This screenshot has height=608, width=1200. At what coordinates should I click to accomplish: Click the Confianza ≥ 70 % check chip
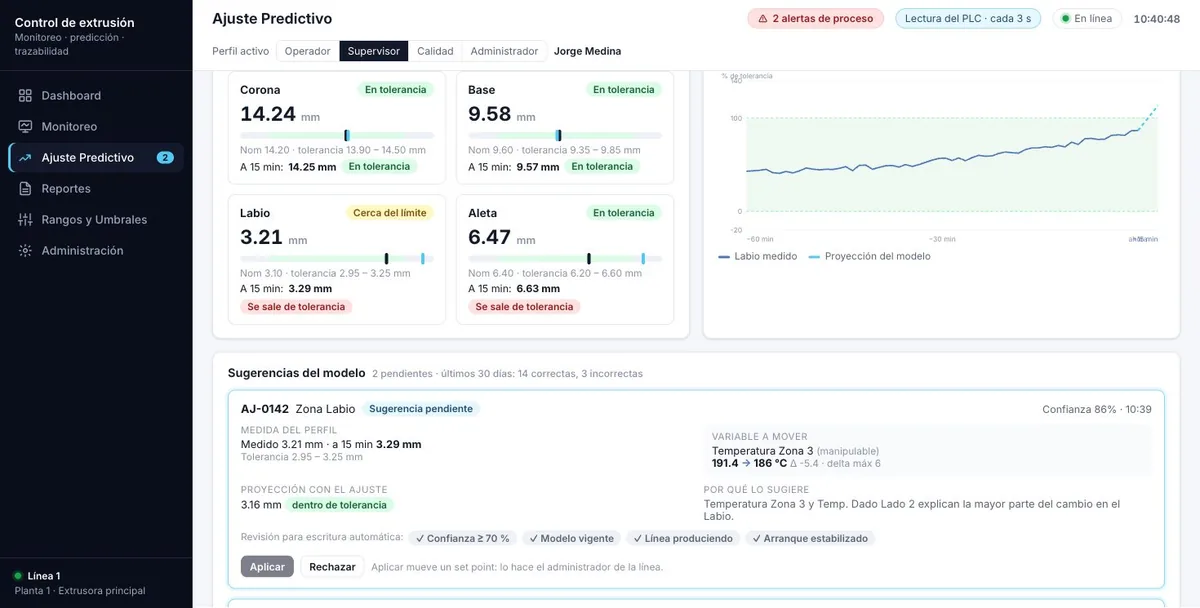[463, 538]
